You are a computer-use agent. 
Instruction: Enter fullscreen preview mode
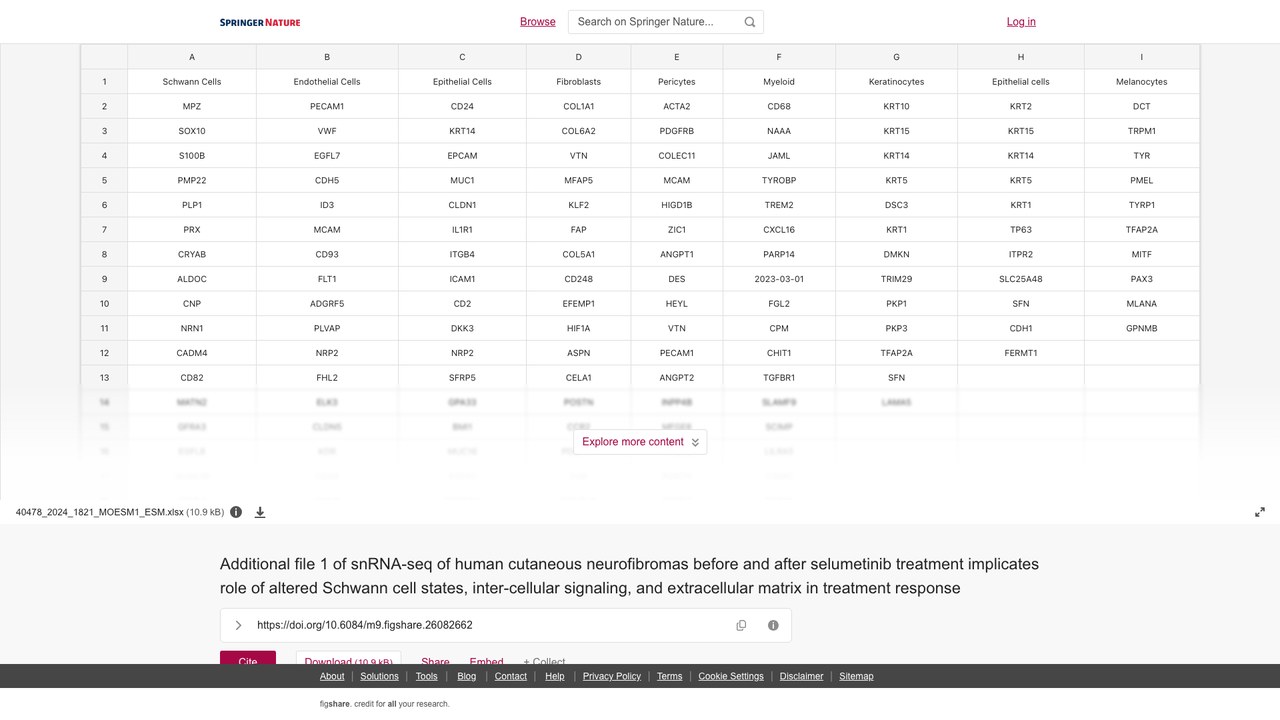(1260, 512)
